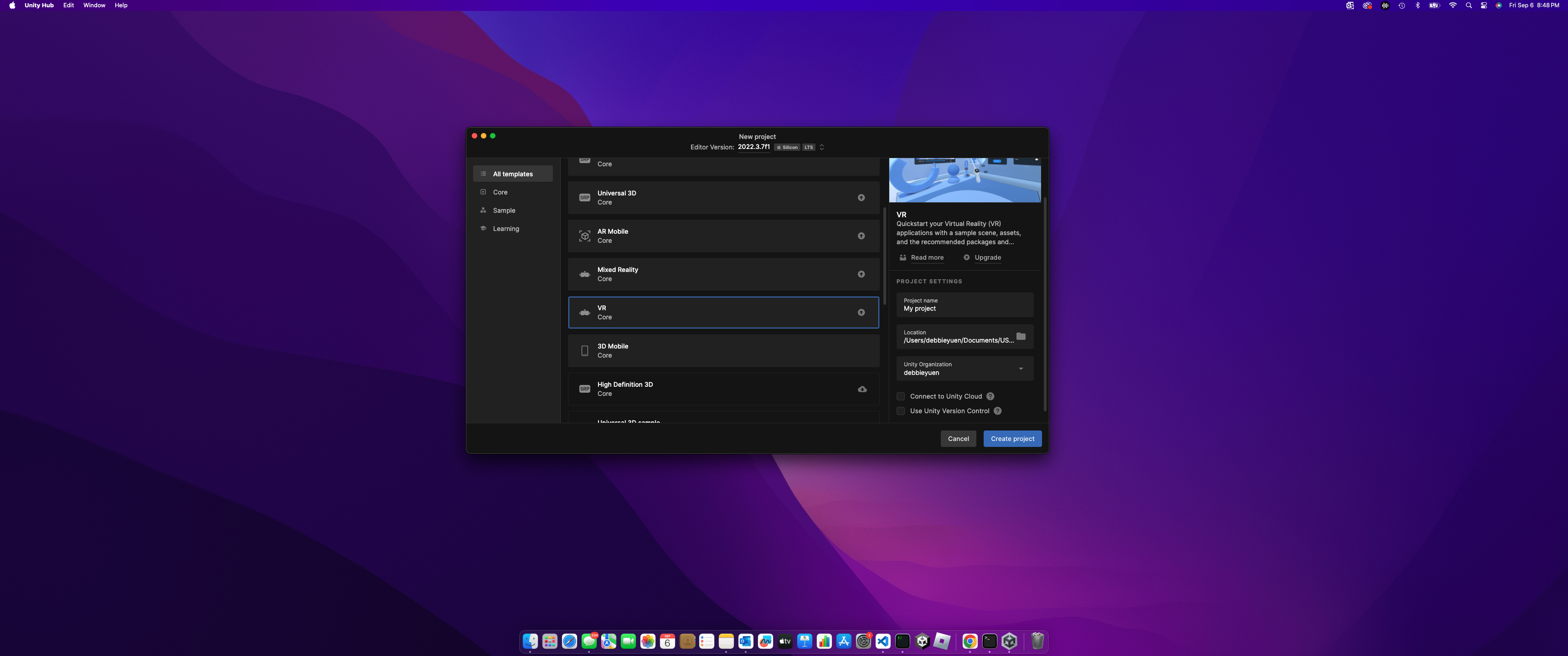Click upgrade arrow on AR Mobile row
Viewport: 1568px width, 656px height.
coord(861,236)
